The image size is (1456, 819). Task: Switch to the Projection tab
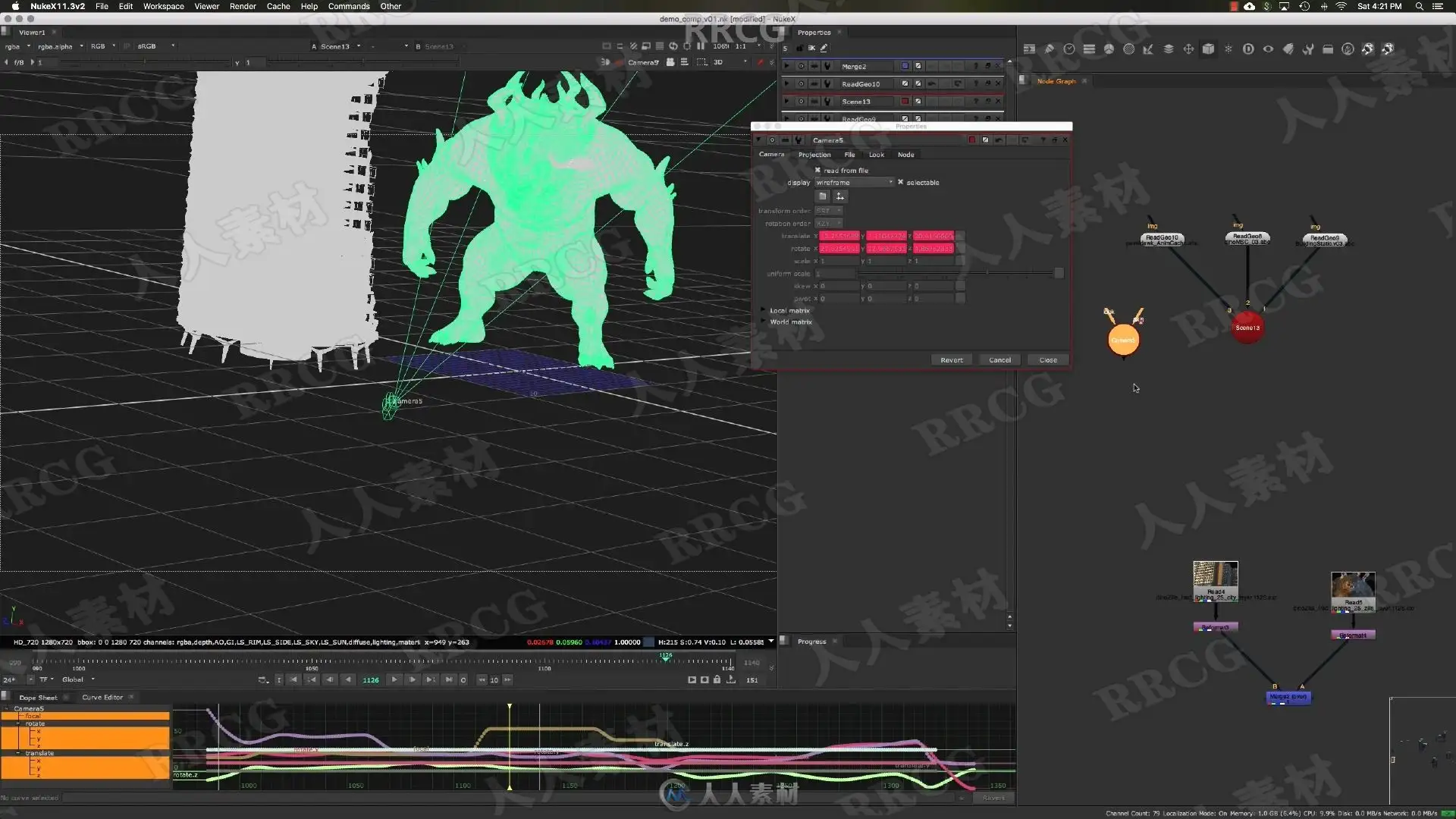814,155
